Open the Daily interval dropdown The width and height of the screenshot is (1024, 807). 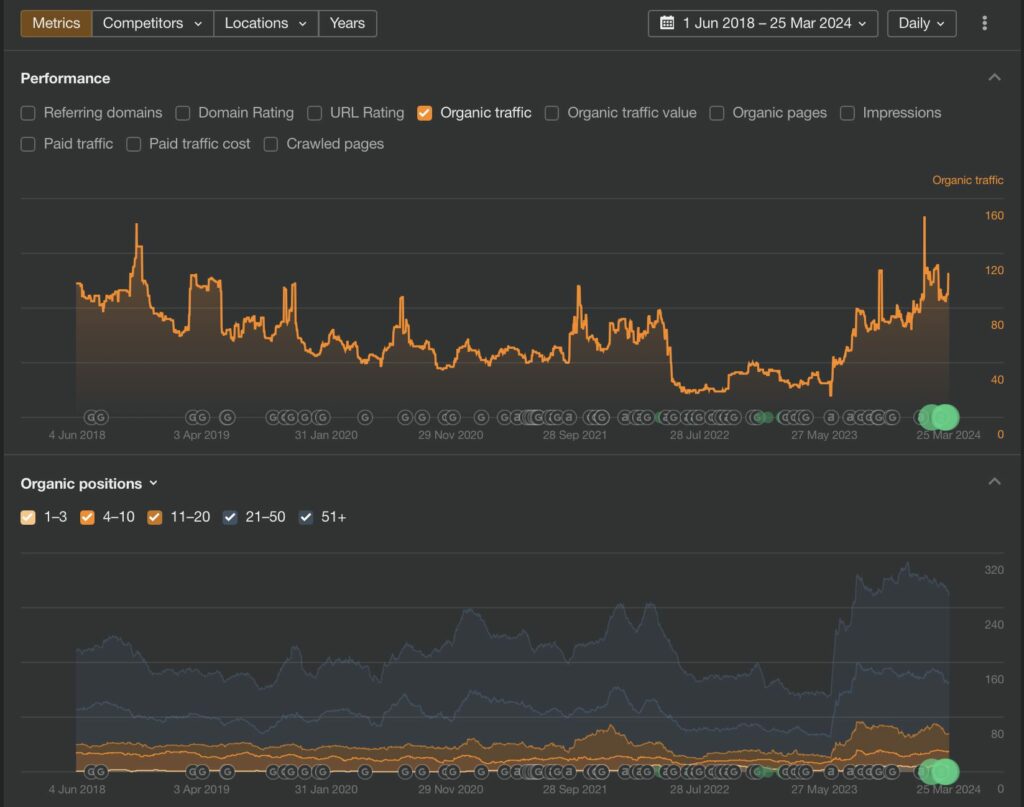click(921, 23)
